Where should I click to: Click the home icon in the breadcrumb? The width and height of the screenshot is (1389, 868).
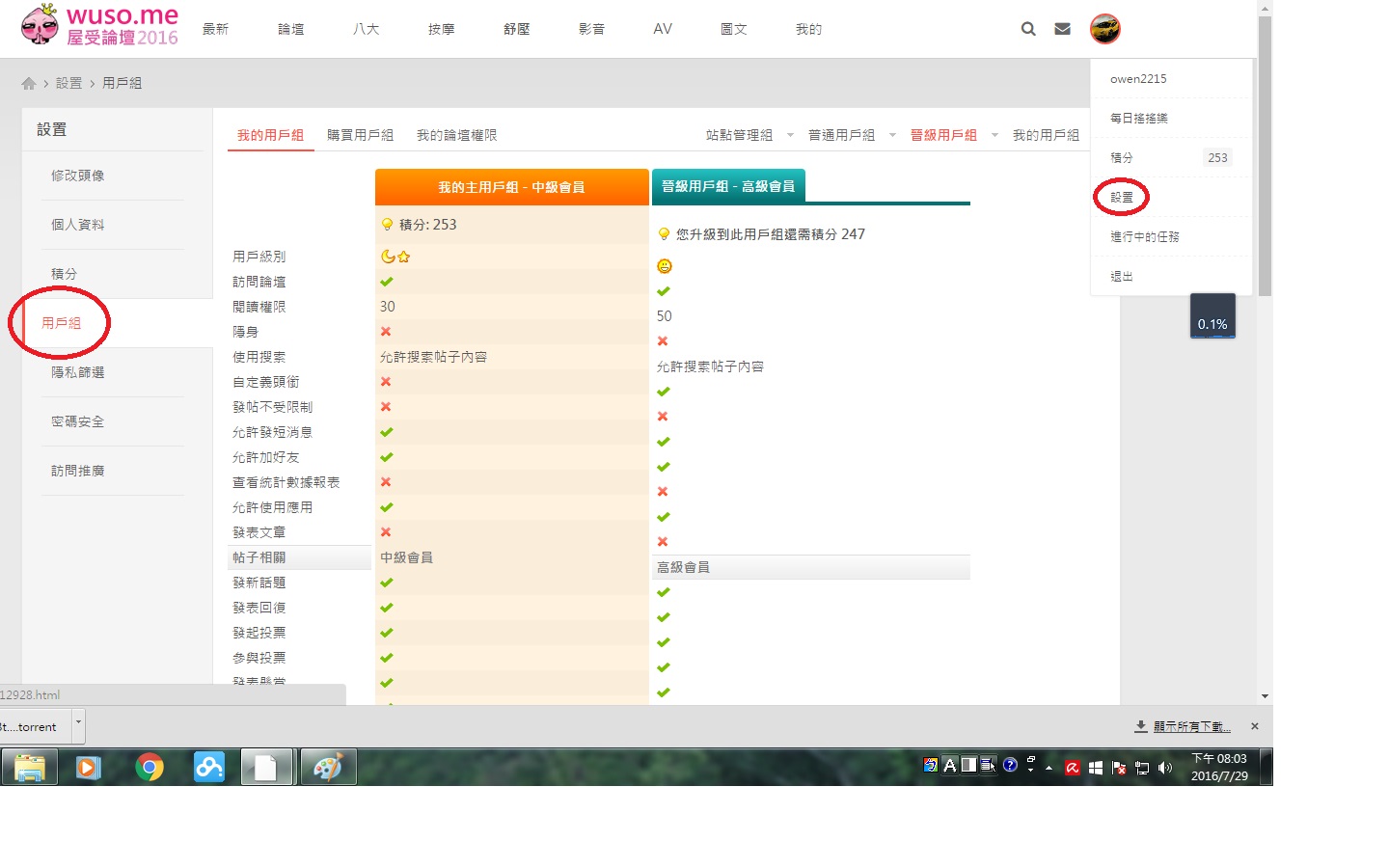tap(29, 84)
